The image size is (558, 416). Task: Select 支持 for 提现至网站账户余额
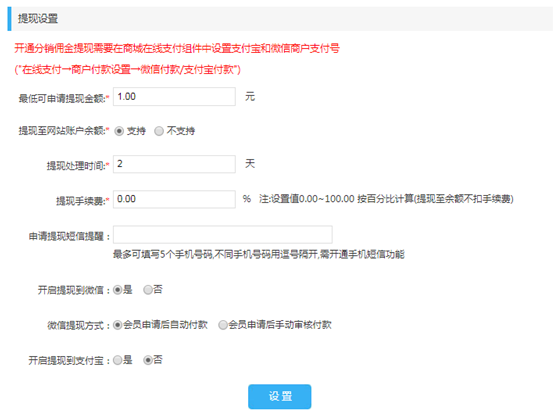click(119, 131)
